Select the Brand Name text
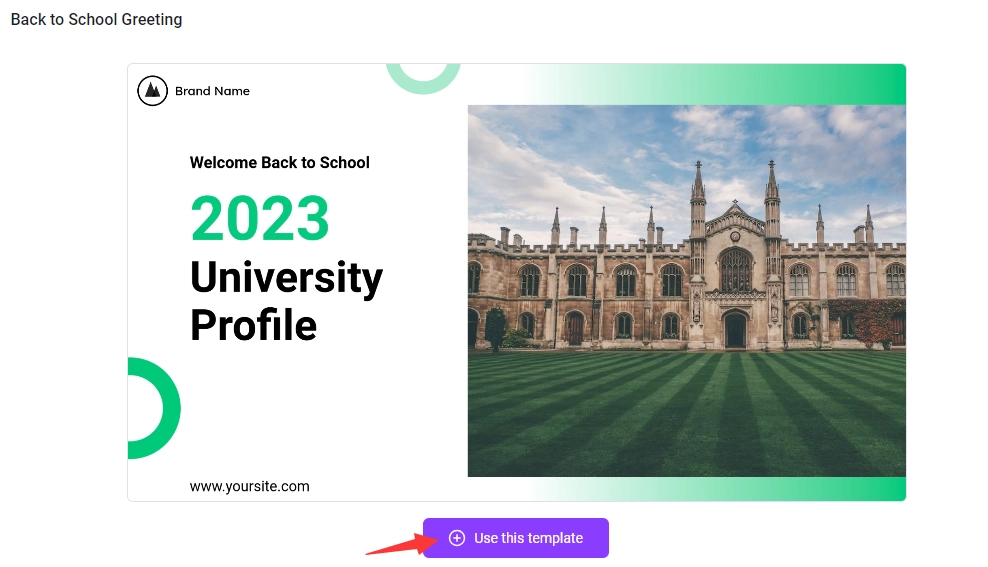The height and width of the screenshot is (567, 988). click(212, 91)
